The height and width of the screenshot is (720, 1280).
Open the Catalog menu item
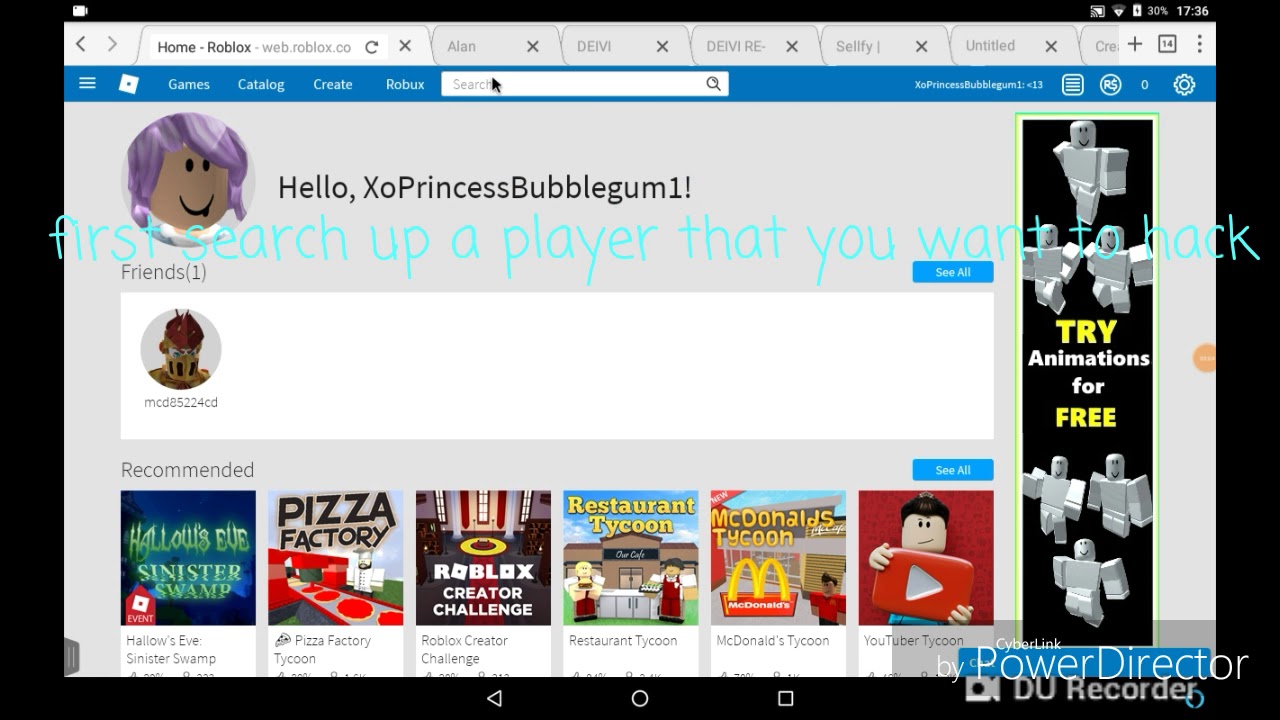pos(261,85)
